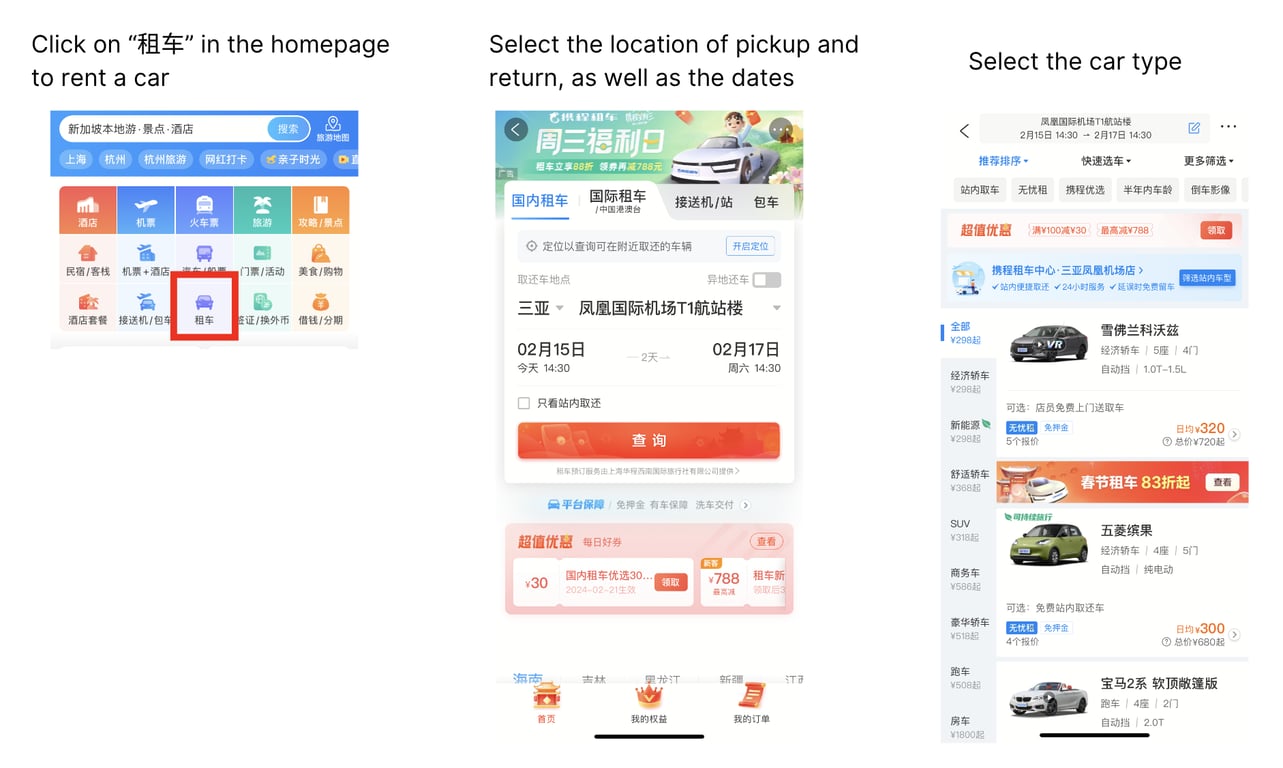1283x768 pixels.
Task: Switch to the 国际租车 tab
Action: coord(618,200)
